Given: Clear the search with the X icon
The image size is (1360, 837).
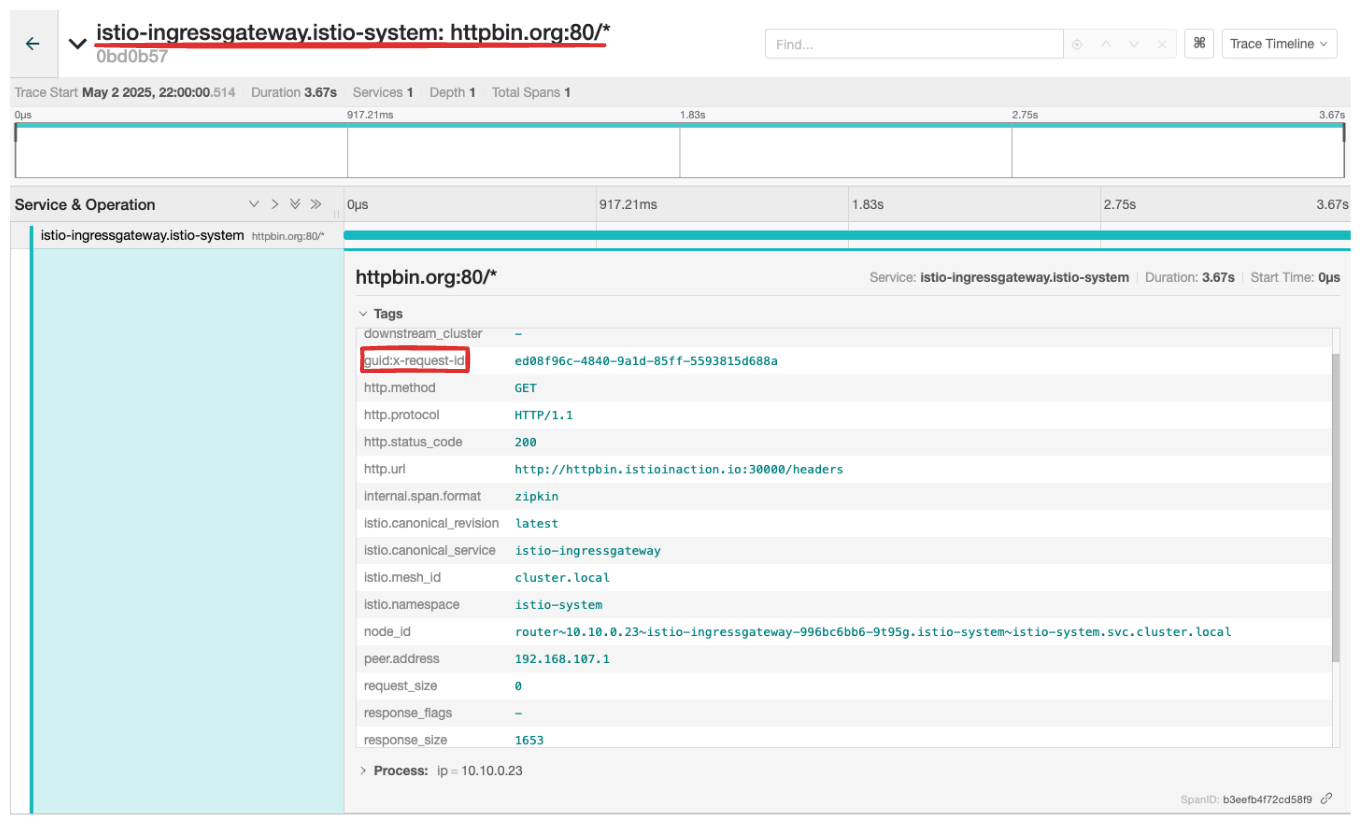Looking at the screenshot, I should click(1161, 44).
